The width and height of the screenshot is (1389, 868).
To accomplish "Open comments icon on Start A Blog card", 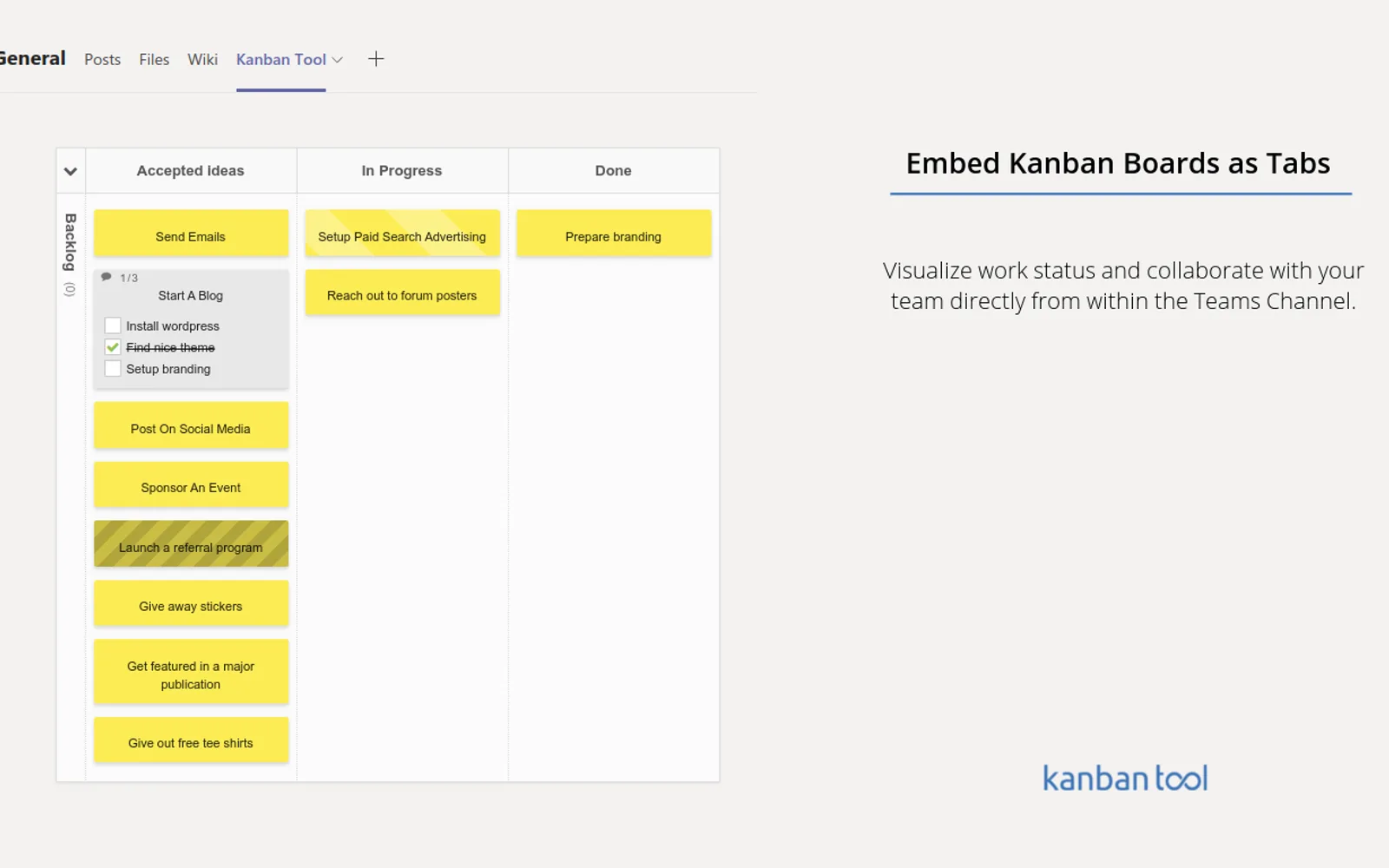I will click(x=106, y=277).
